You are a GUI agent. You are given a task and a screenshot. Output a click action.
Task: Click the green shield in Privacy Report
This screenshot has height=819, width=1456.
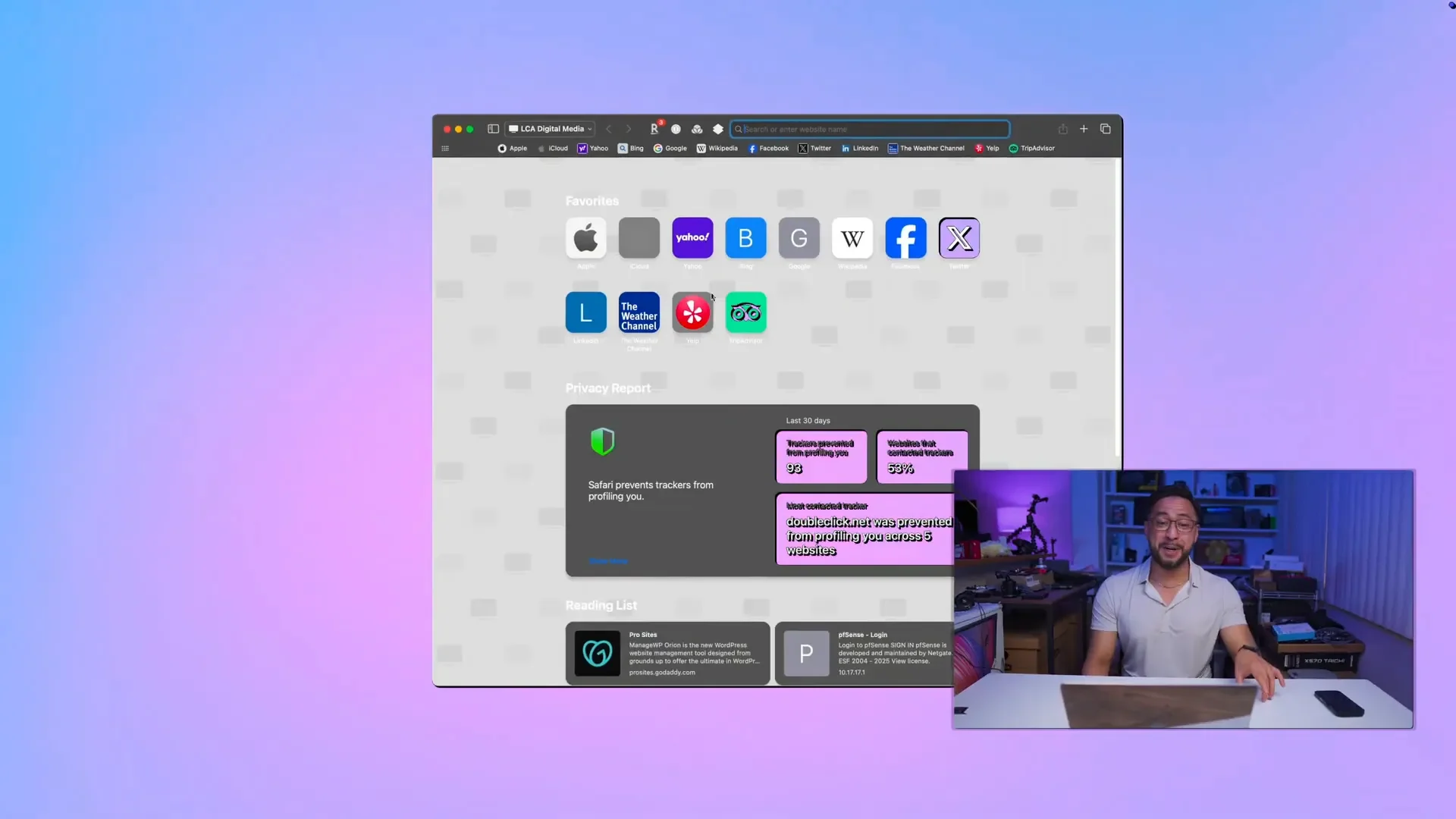602,441
